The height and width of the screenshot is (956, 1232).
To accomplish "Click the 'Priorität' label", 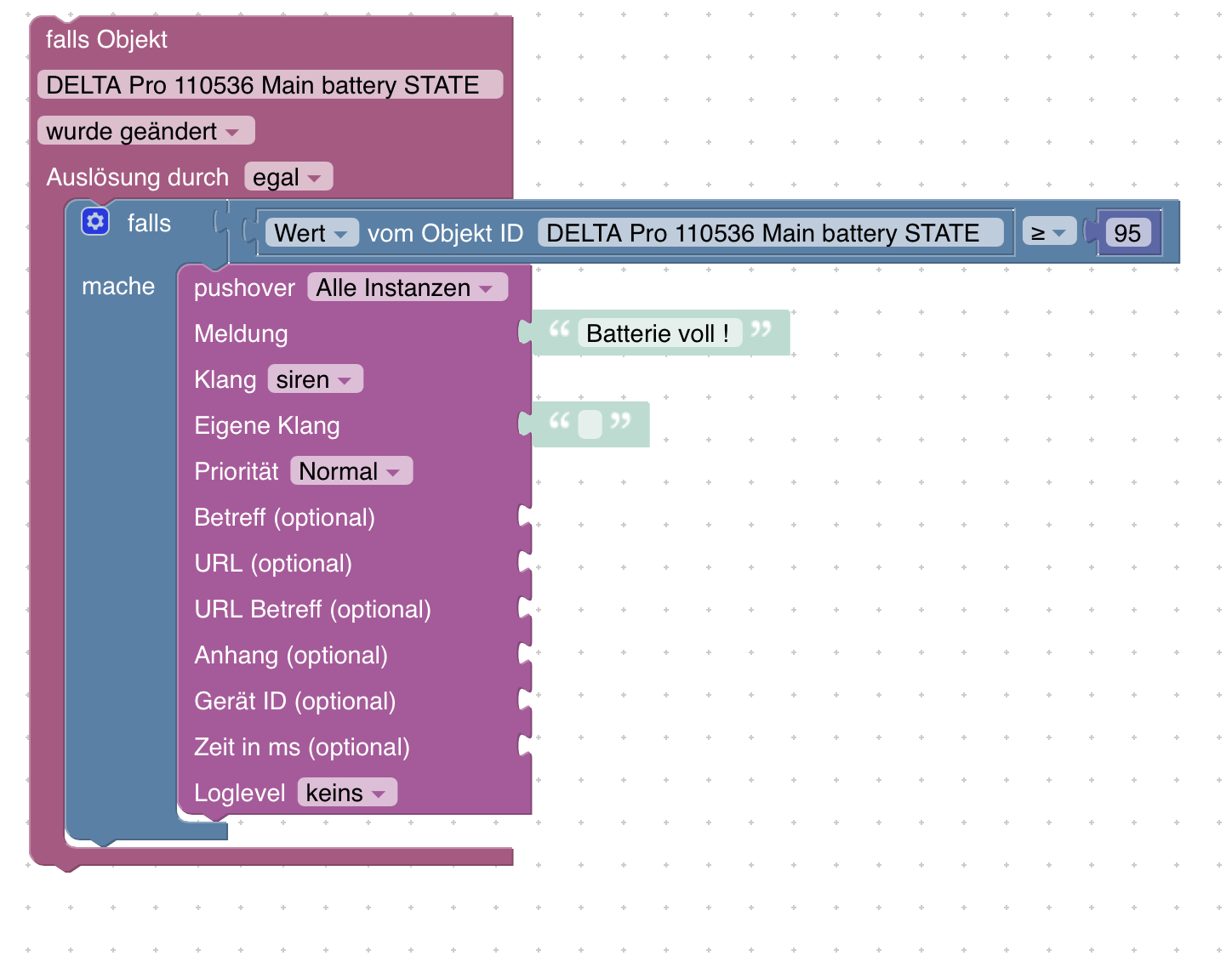I will pos(237,471).
